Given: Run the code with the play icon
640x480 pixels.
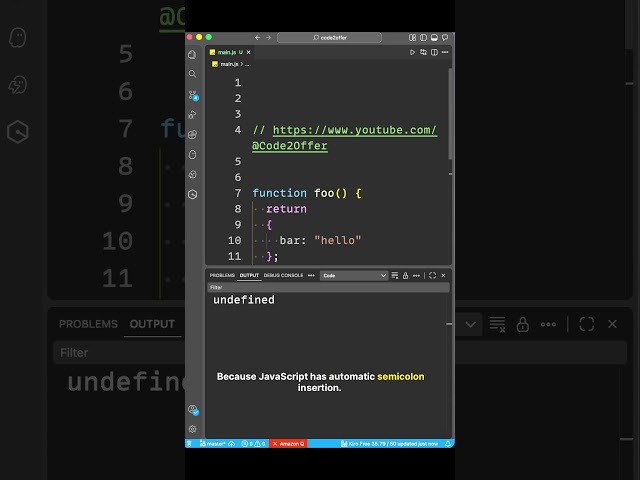Looking at the screenshot, I should (x=412, y=52).
